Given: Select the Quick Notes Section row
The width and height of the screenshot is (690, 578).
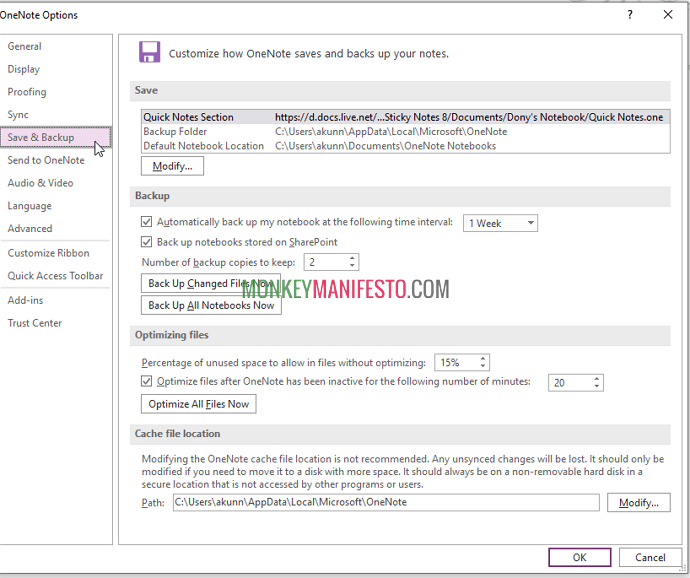Looking at the screenshot, I should [x=405, y=117].
